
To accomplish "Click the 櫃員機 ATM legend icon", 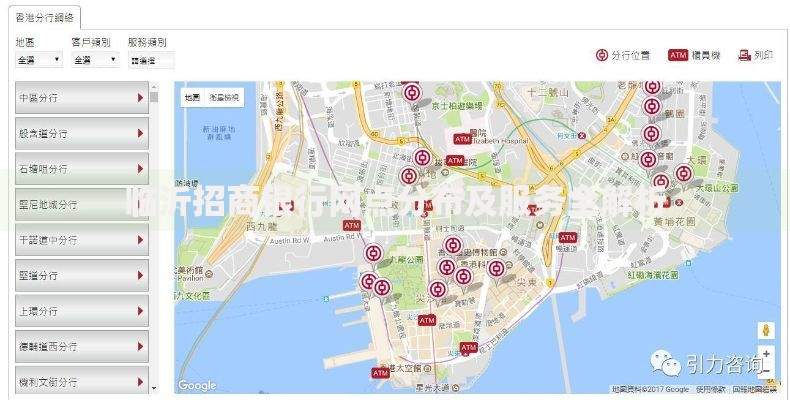I will coord(678,55).
